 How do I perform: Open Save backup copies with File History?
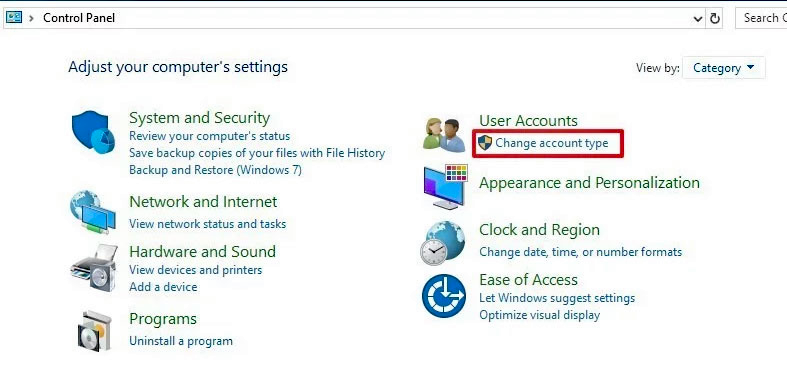[257, 153]
